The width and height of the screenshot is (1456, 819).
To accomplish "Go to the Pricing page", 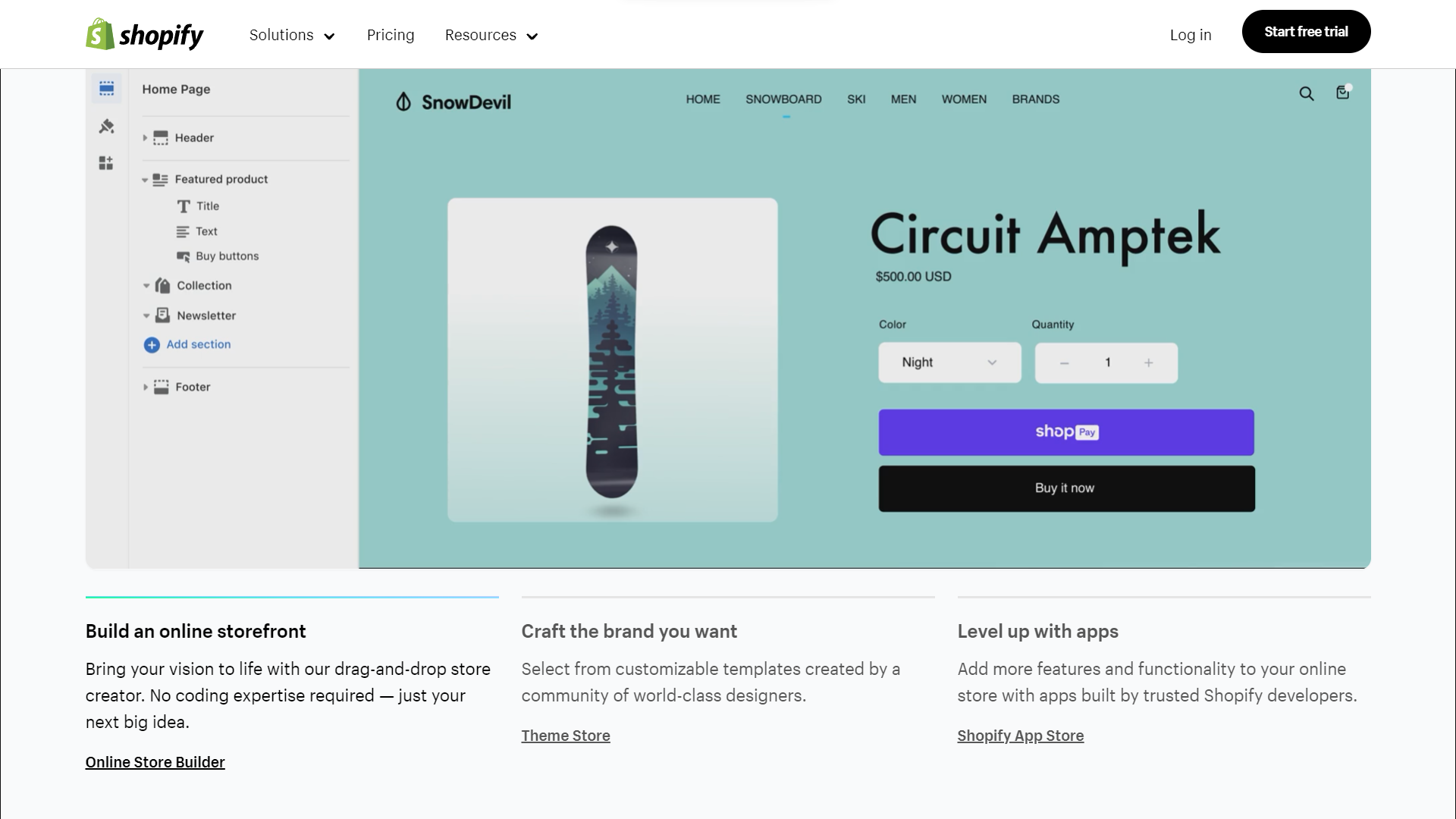I will 391,35.
